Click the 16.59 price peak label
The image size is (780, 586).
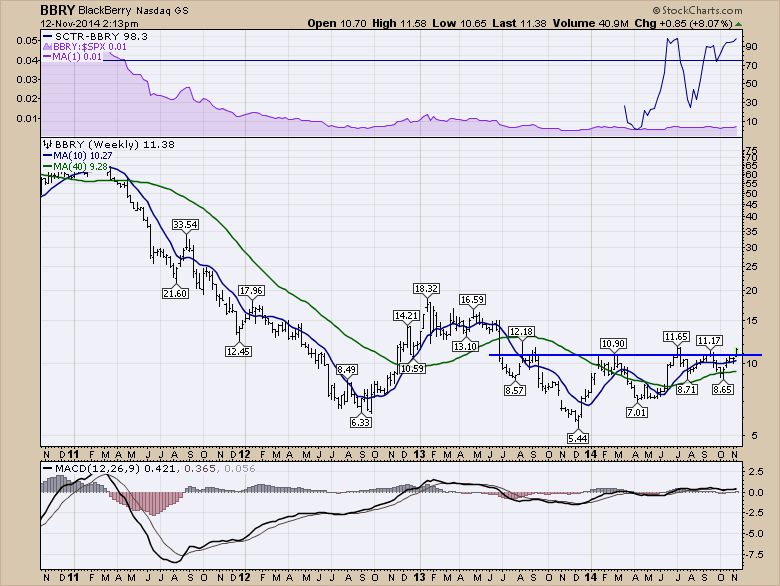pyautogui.click(x=473, y=299)
